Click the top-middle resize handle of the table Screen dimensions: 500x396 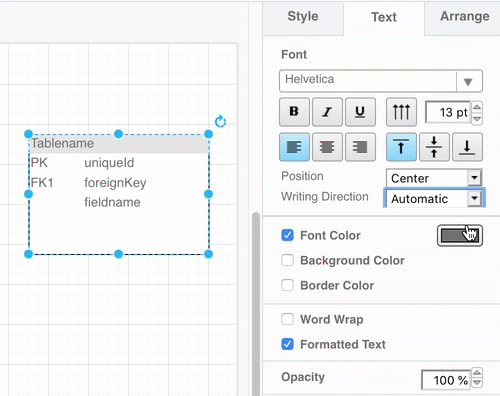point(118,134)
